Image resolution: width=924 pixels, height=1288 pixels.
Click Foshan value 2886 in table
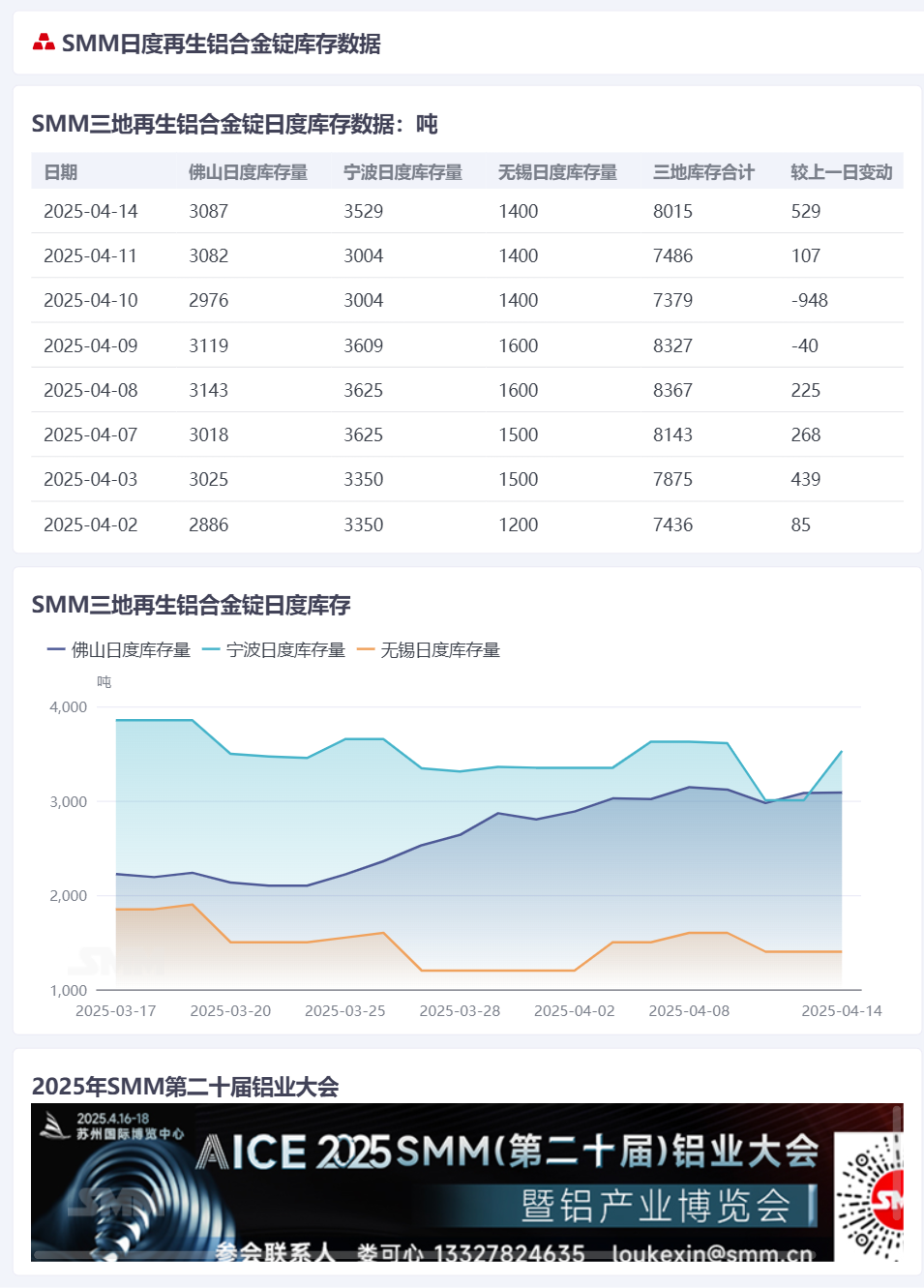point(209,524)
